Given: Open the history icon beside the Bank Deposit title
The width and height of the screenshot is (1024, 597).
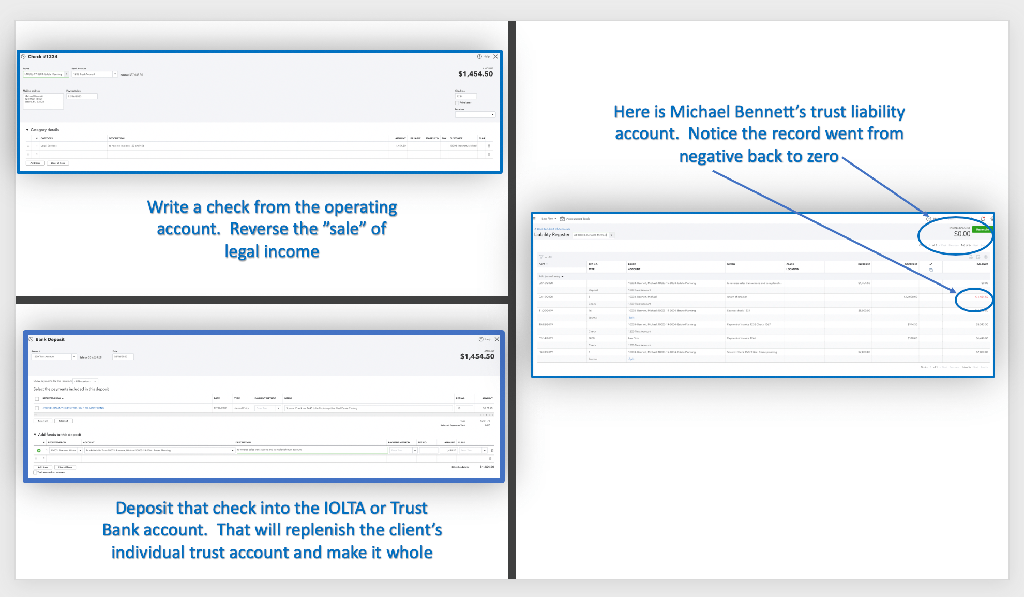Looking at the screenshot, I should click(31, 339).
